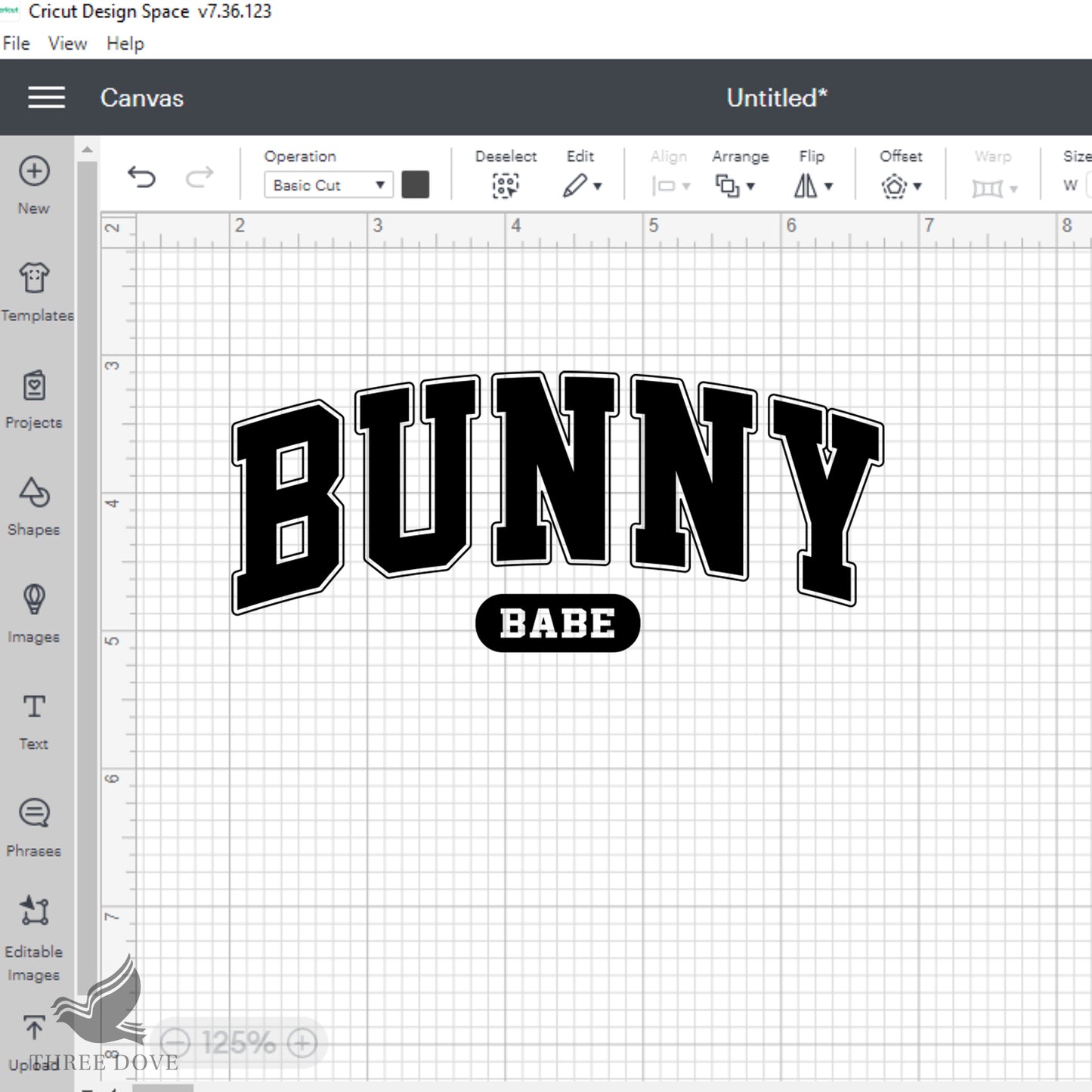This screenshot has height=1092, width=1092.
Task: Click the Upload icon
Action: coord(34,1029)
